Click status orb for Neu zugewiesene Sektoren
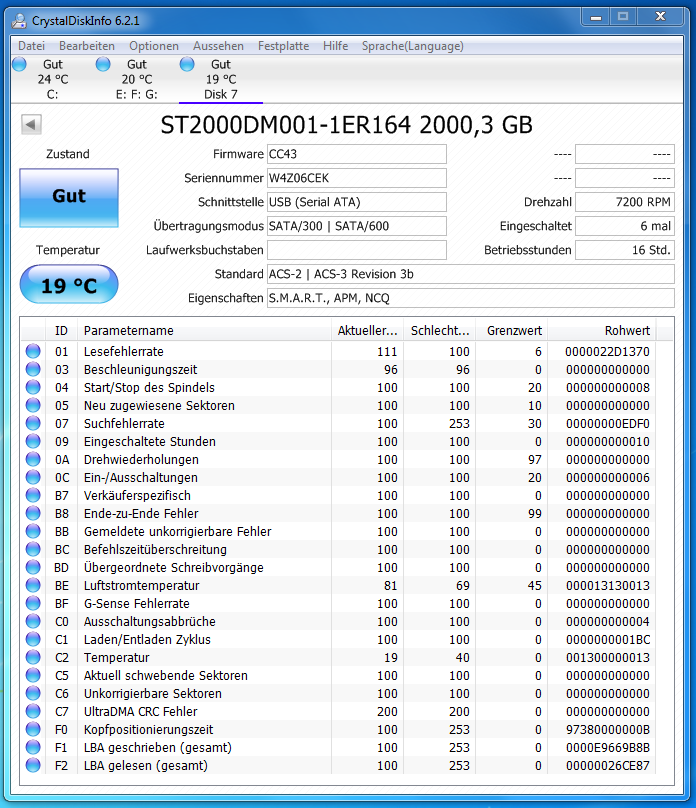Screen dimensions: 696x808 pos(33,405)
